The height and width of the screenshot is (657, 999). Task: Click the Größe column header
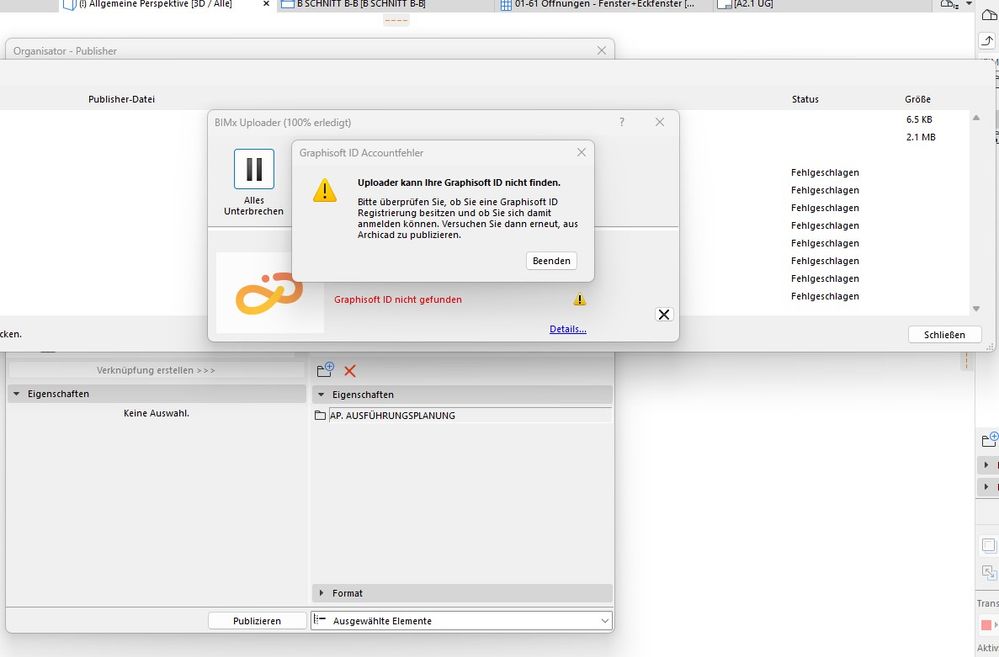917,99
